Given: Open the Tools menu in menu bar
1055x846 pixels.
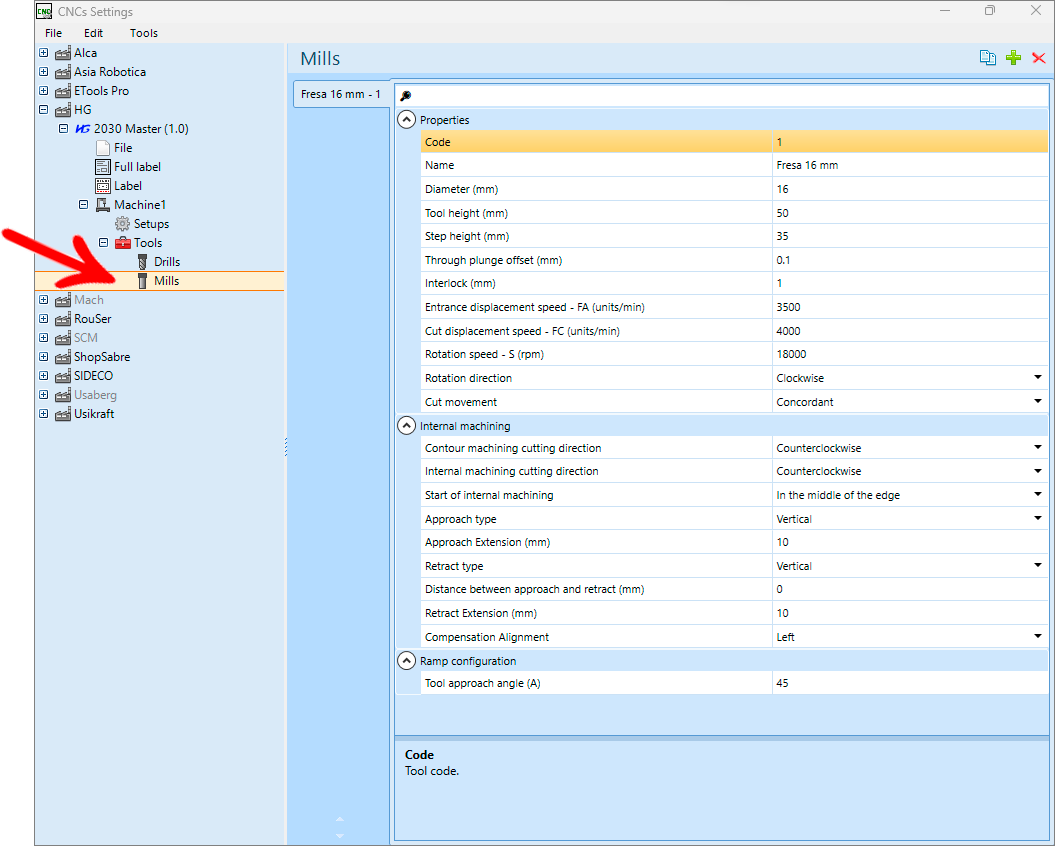Looking at the screenshot, I should coord(143,33).
